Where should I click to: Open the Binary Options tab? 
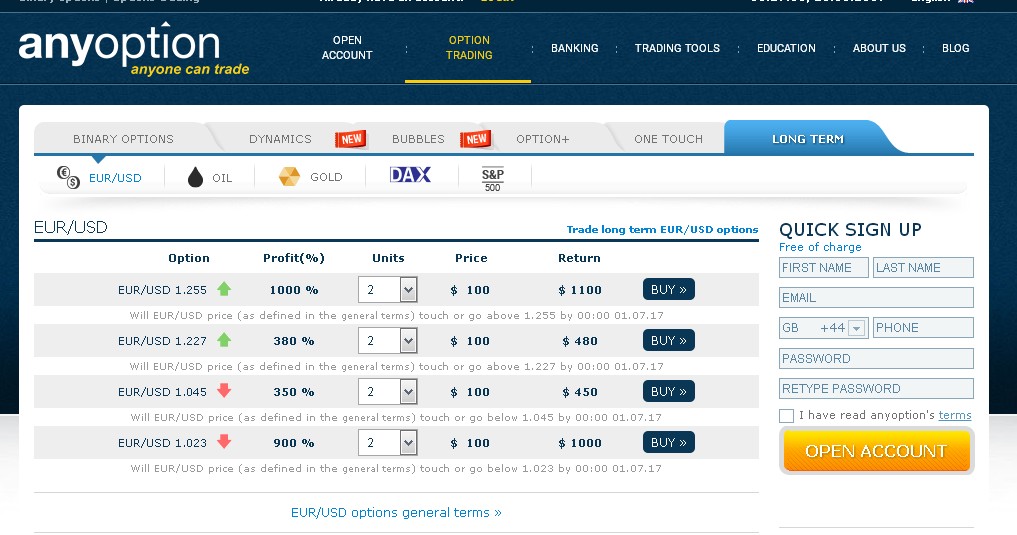pos(123,139)
